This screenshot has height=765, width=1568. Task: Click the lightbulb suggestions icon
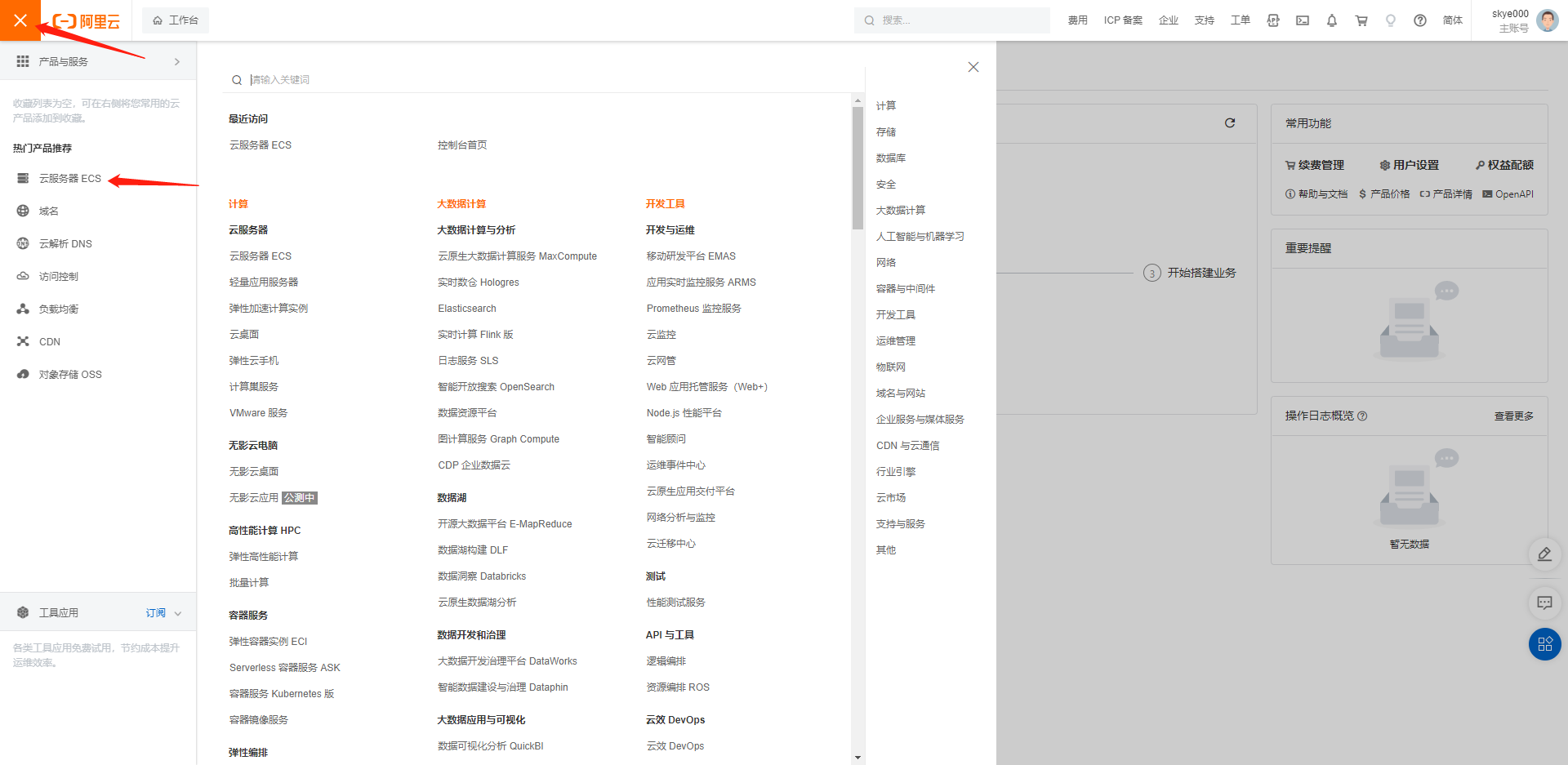(1391, 20)
